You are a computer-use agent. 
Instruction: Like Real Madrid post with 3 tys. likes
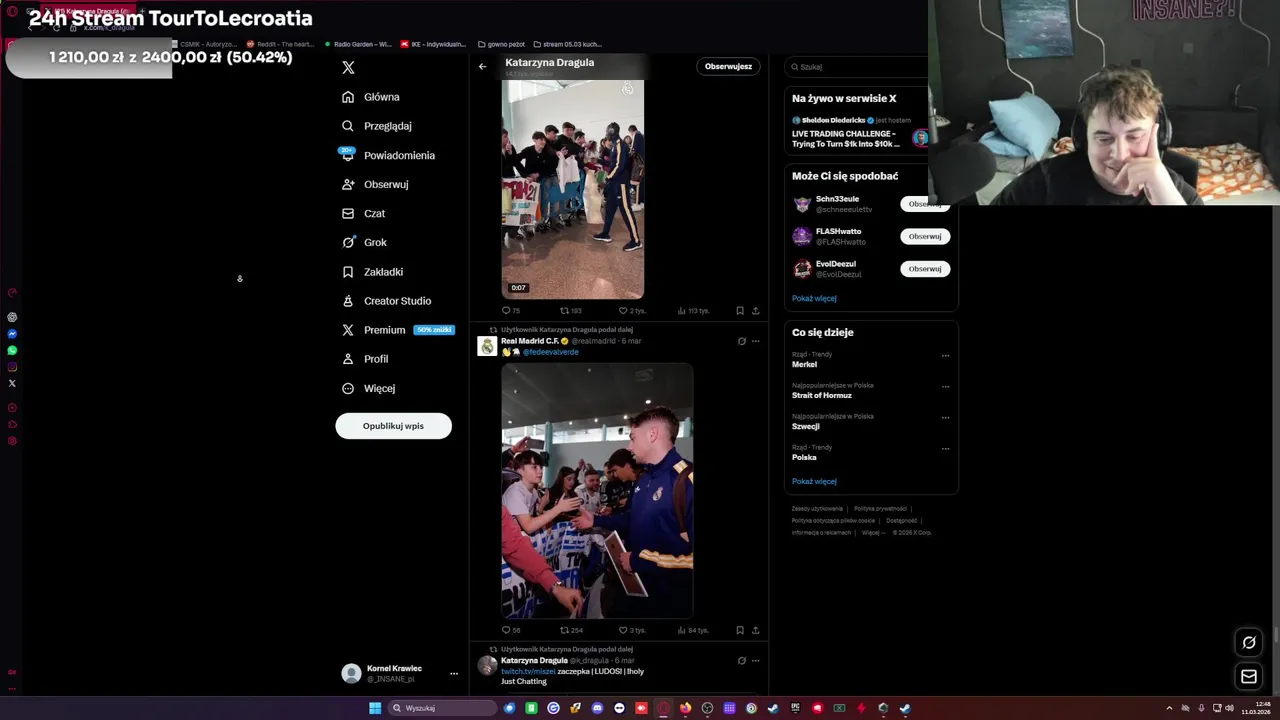[x=632, y=631]
